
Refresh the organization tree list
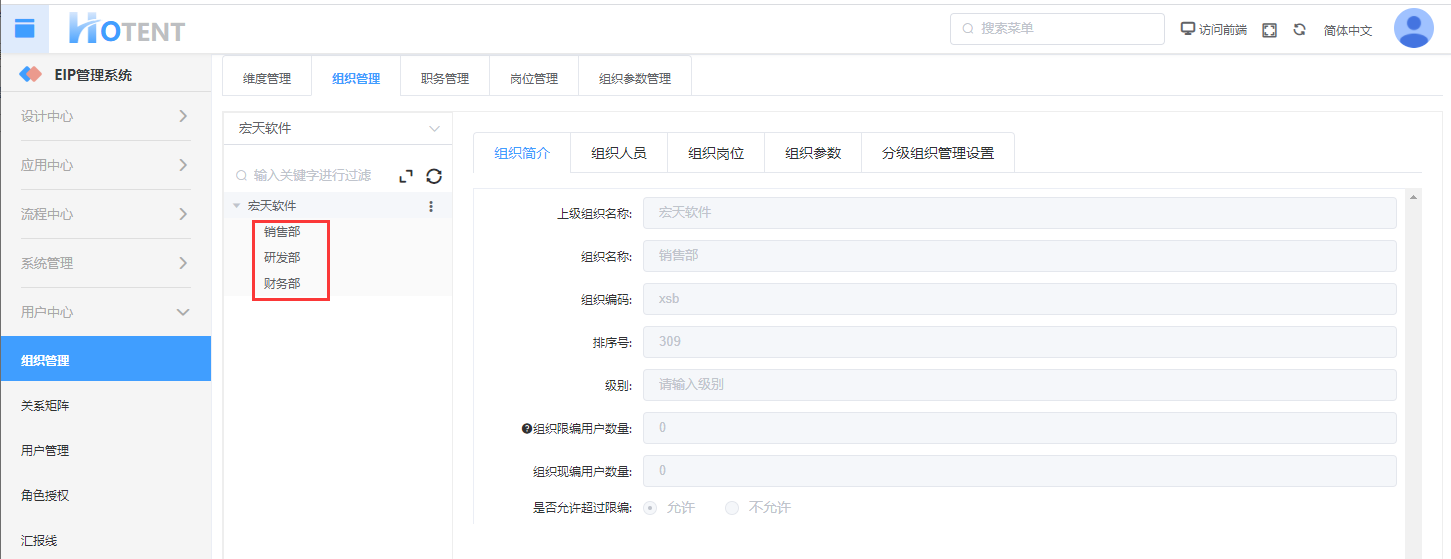[x=434, y=176]
